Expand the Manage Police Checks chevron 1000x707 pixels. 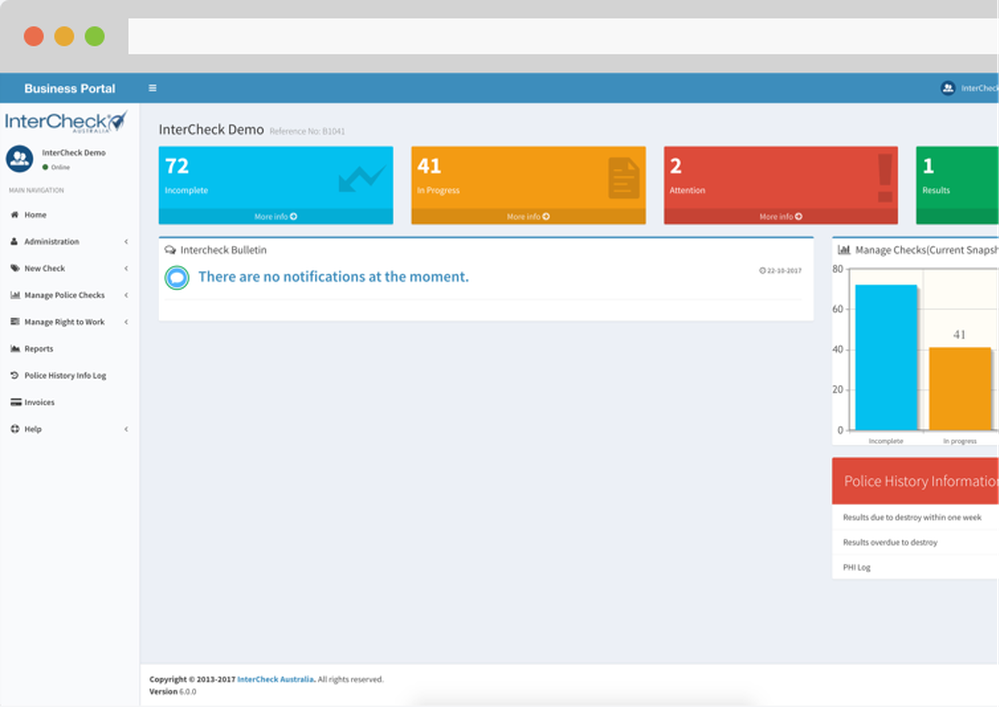tap(126, 295)
